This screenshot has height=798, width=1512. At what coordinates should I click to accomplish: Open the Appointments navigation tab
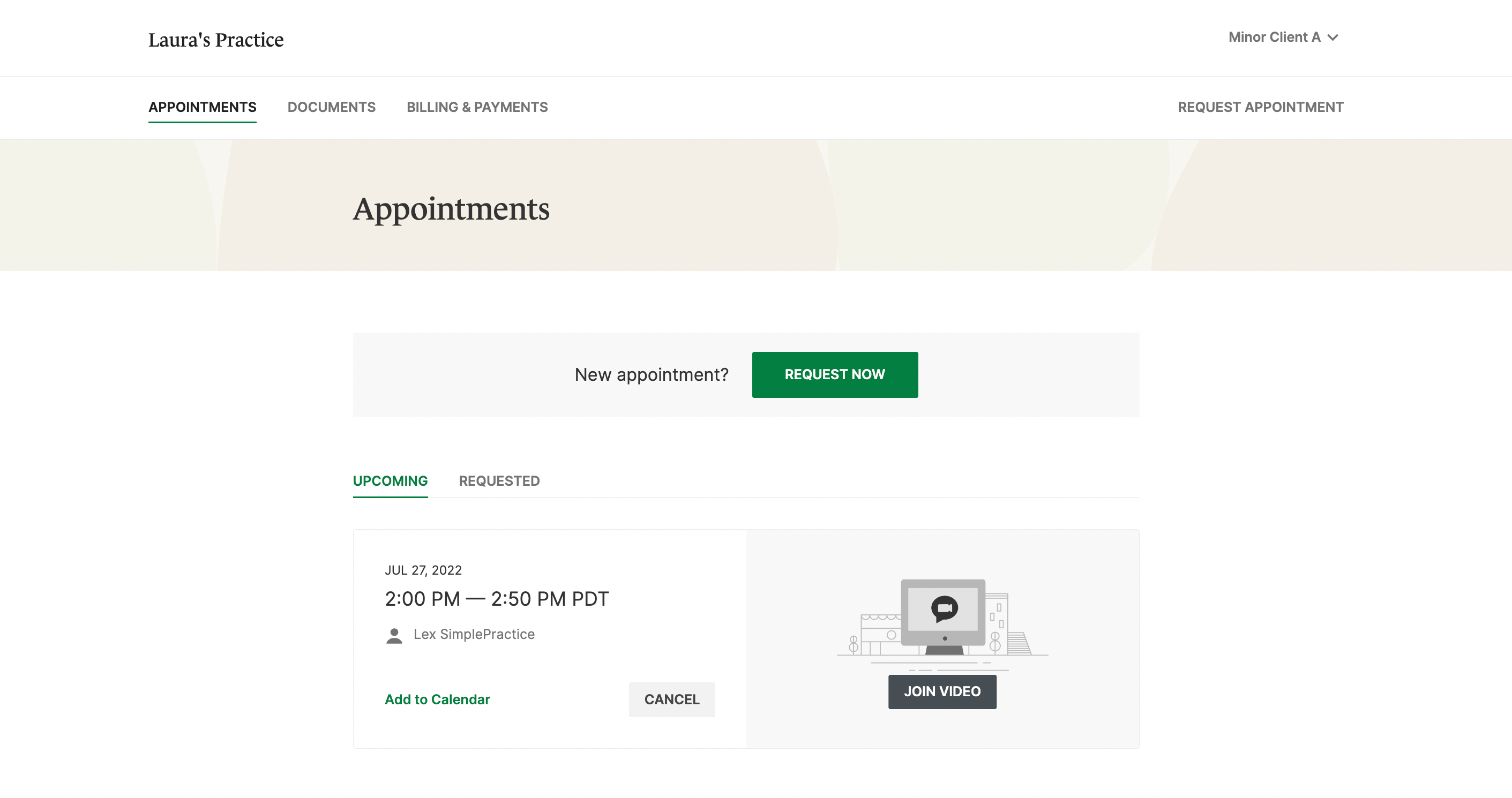[202, 107]
